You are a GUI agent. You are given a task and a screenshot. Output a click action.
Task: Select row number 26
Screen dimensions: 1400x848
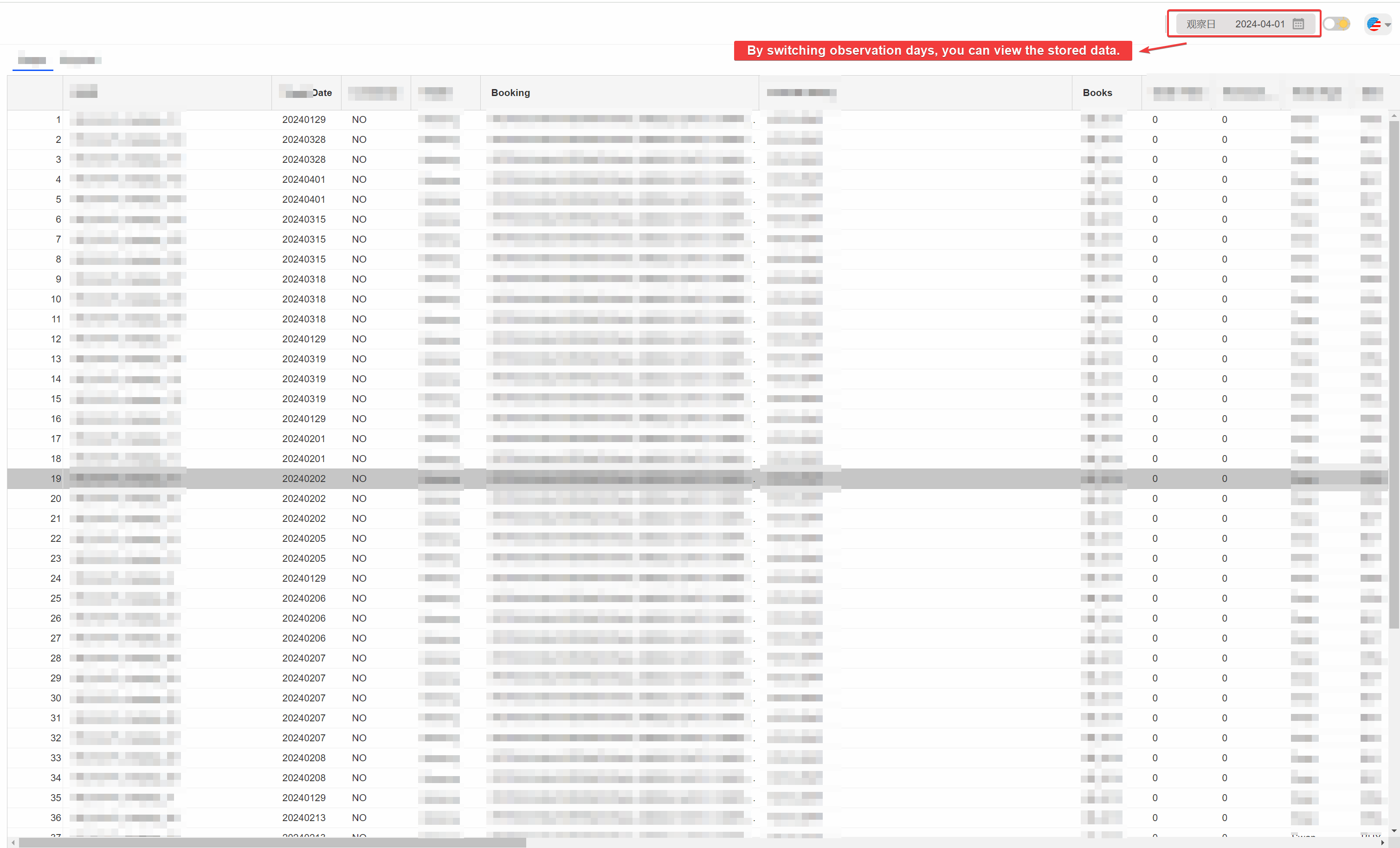[56, 618]
